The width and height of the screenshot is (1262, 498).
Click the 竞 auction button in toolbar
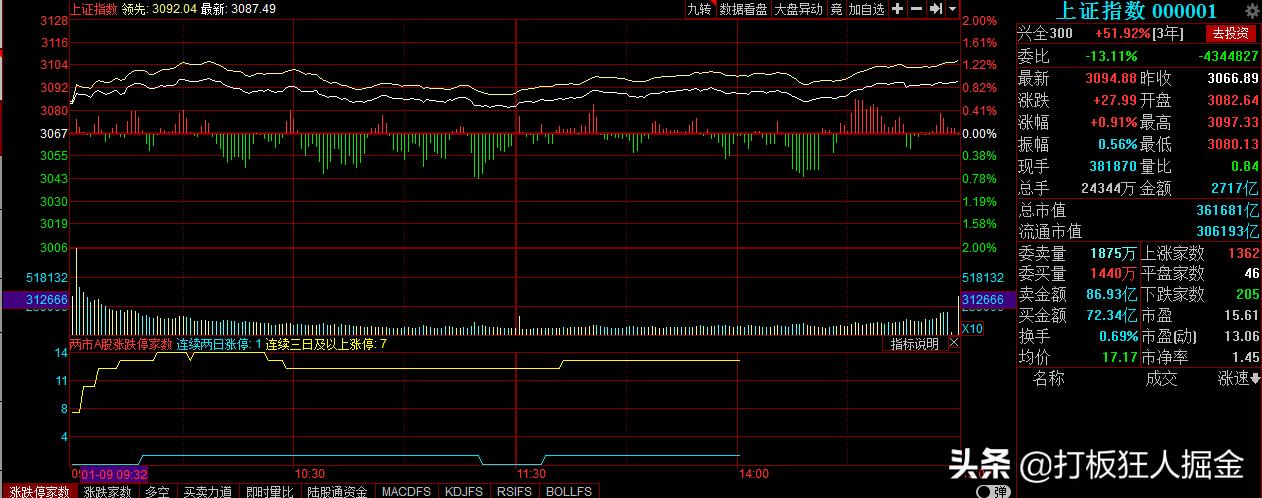[x=836, y=9]
